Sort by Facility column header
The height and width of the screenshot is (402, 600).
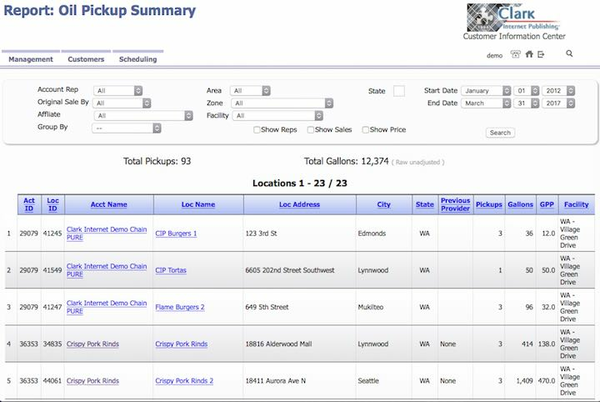point(576,205)
